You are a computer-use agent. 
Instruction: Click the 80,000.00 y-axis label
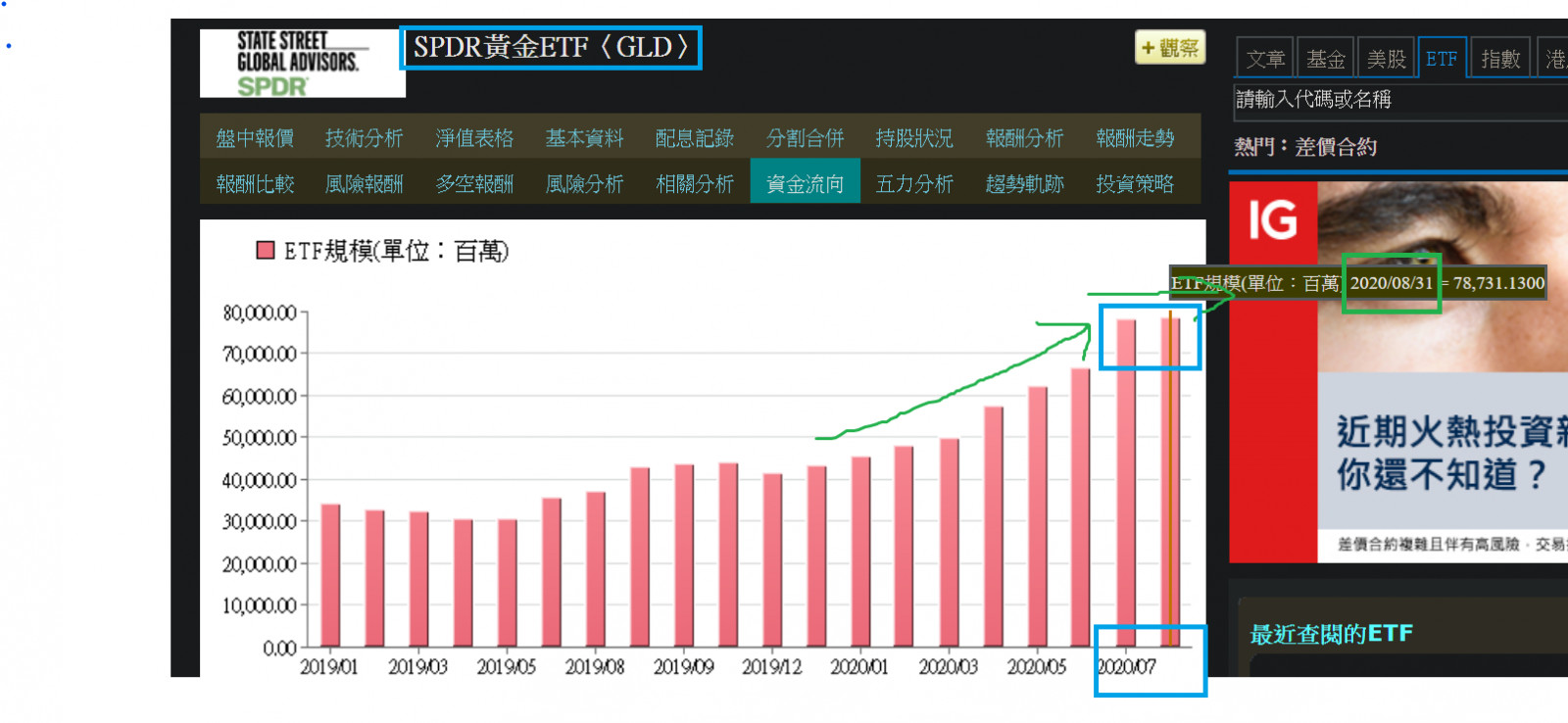[260, 313]
